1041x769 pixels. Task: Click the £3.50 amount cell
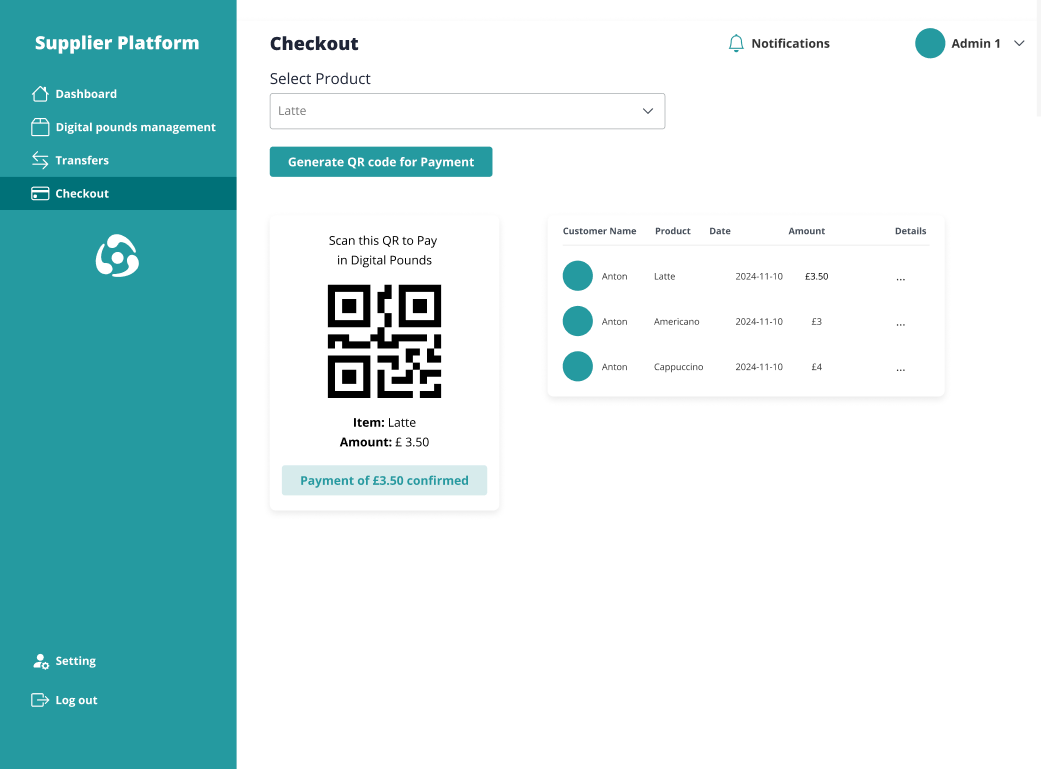(817, 276)
